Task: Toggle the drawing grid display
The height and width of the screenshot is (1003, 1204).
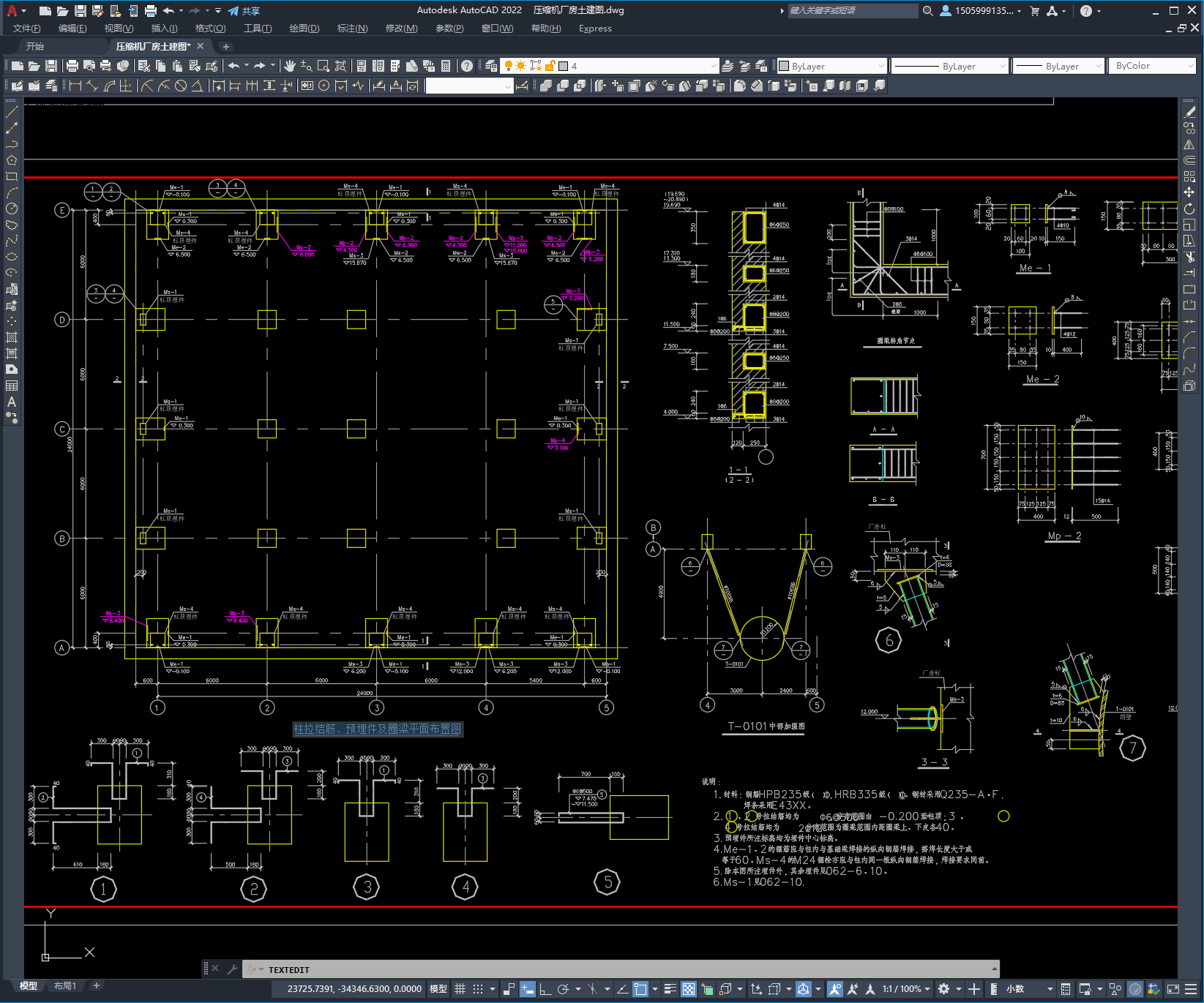Action: 460,989
